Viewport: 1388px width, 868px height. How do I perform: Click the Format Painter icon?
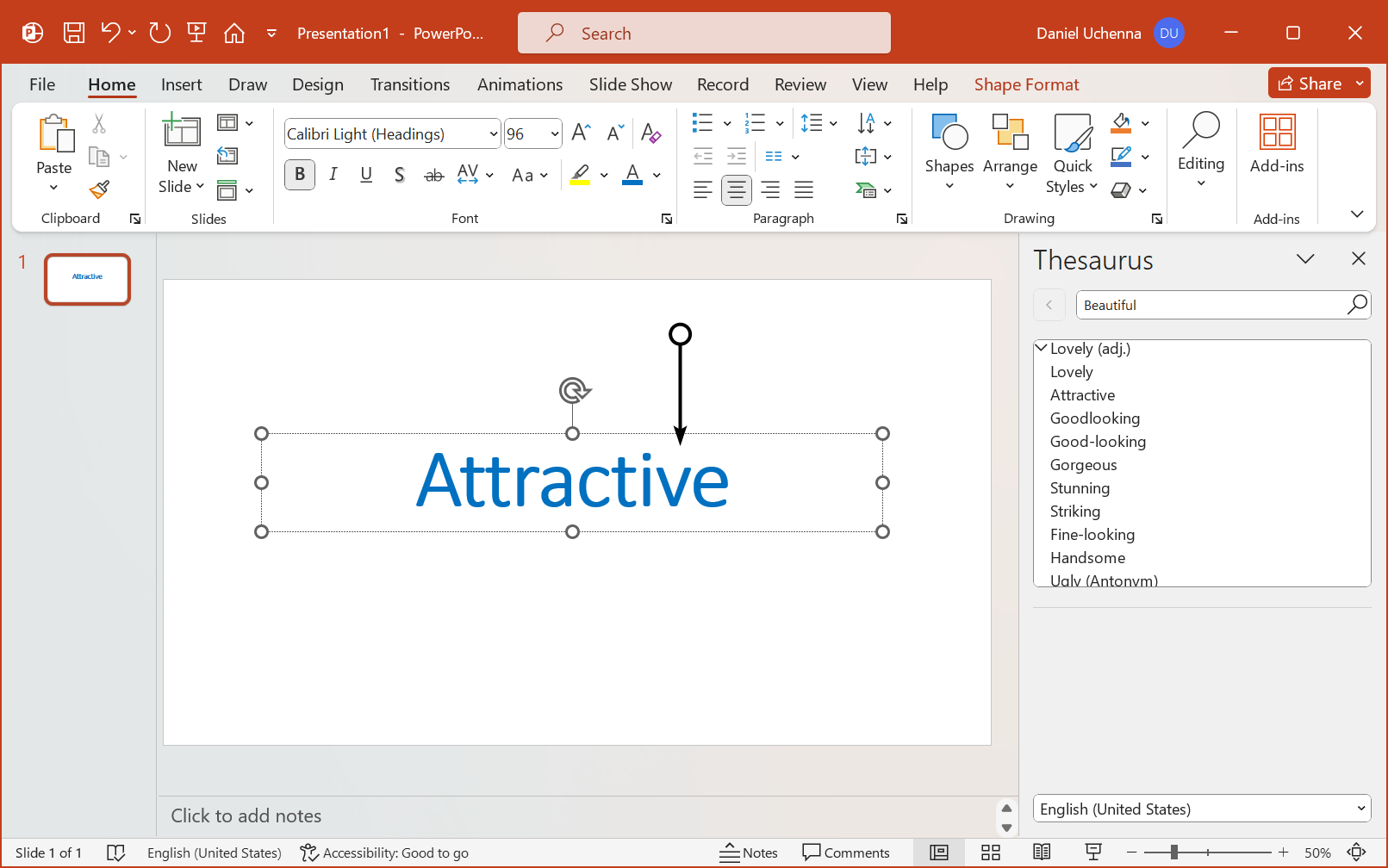click(100, 189)
